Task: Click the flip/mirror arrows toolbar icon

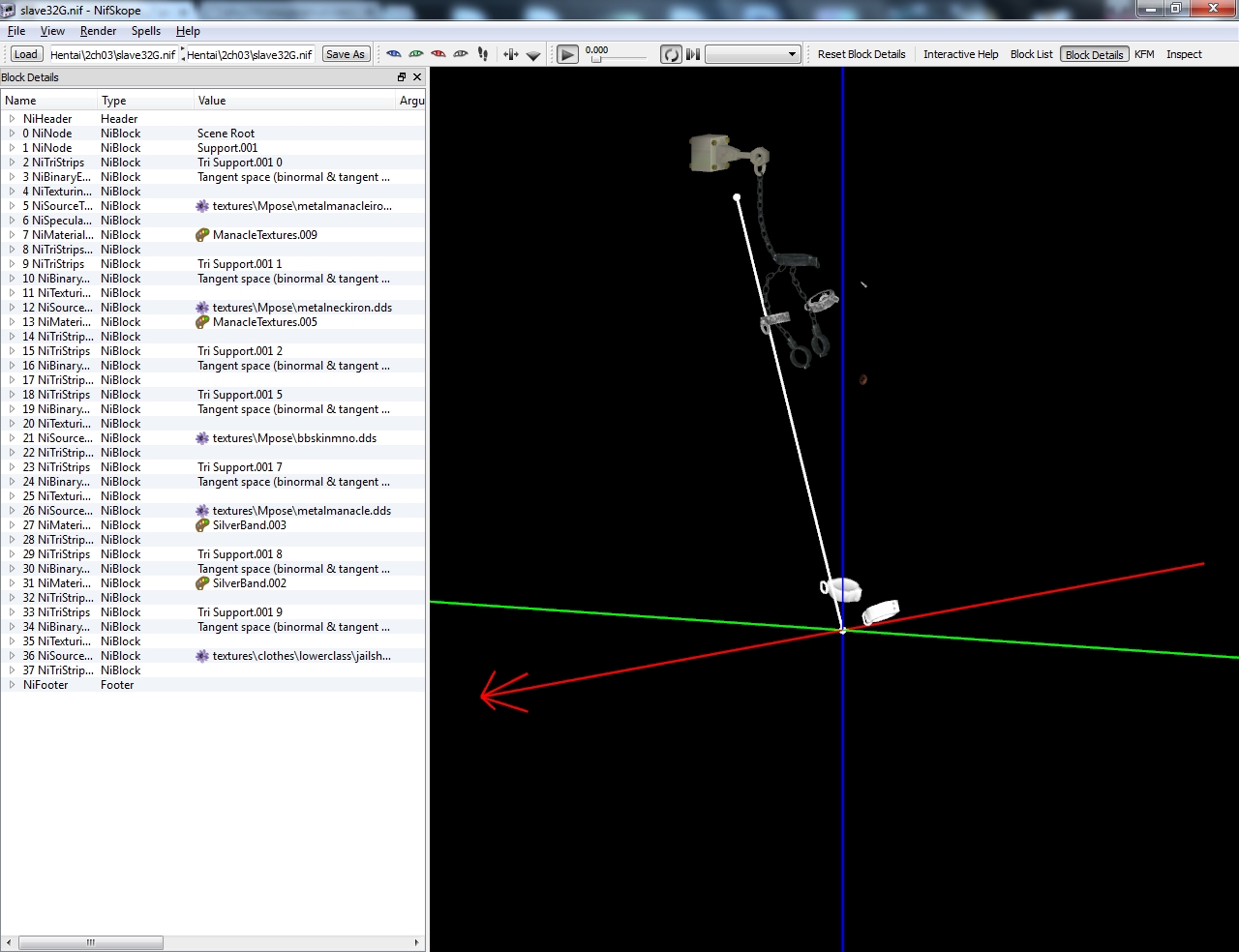Action: [511, 55]
